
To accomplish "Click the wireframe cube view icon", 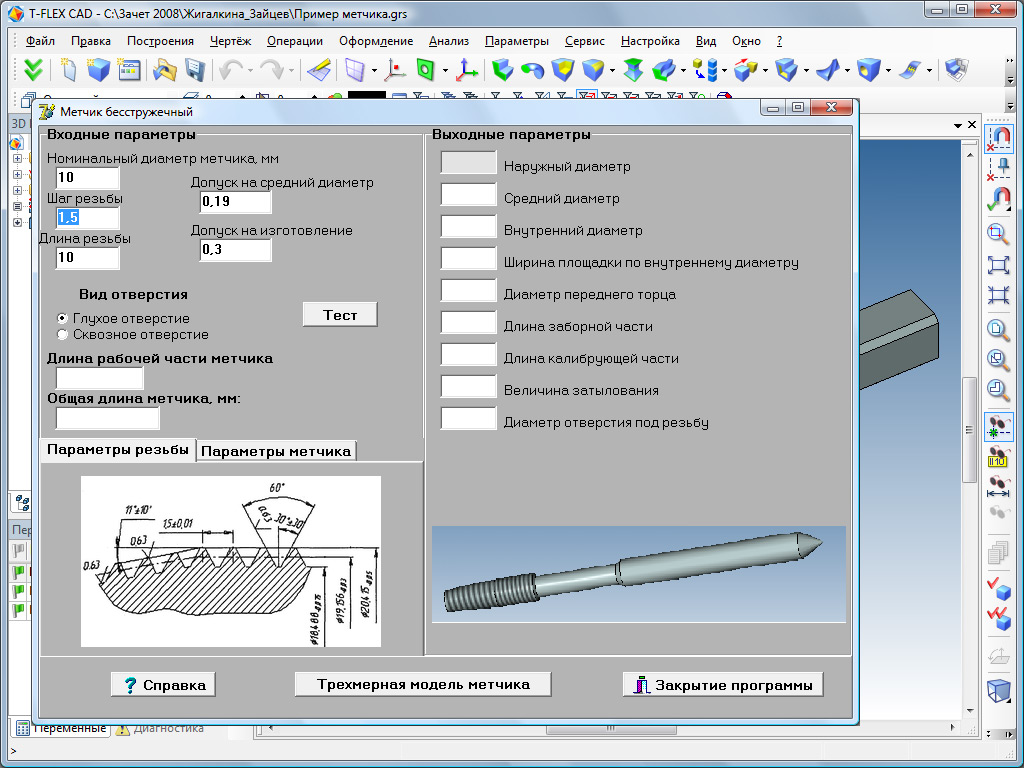I will (998, 691).
